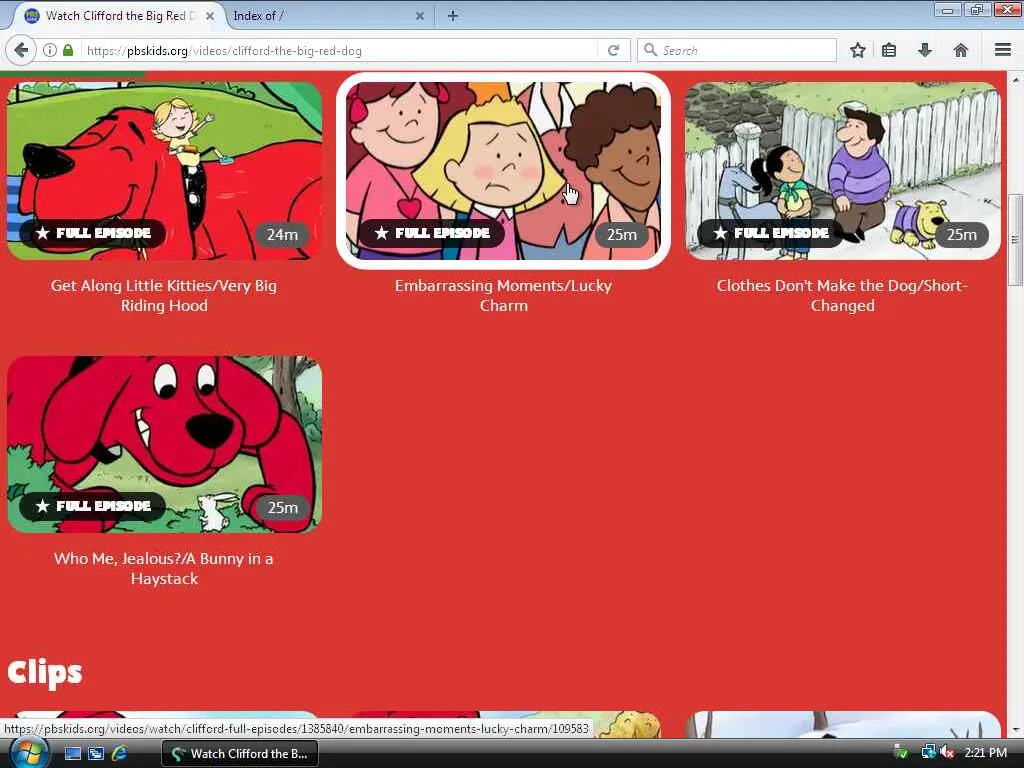Click the muted volume tray icon

[x=948, y=753]
